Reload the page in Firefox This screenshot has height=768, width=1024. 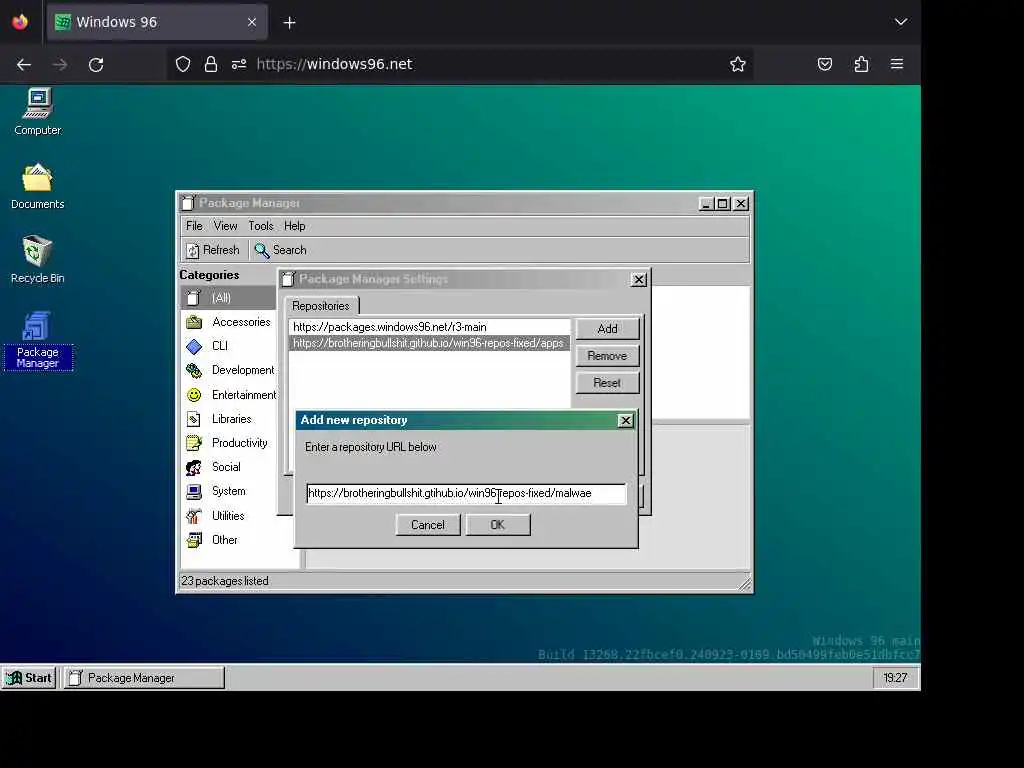(96, 65)
